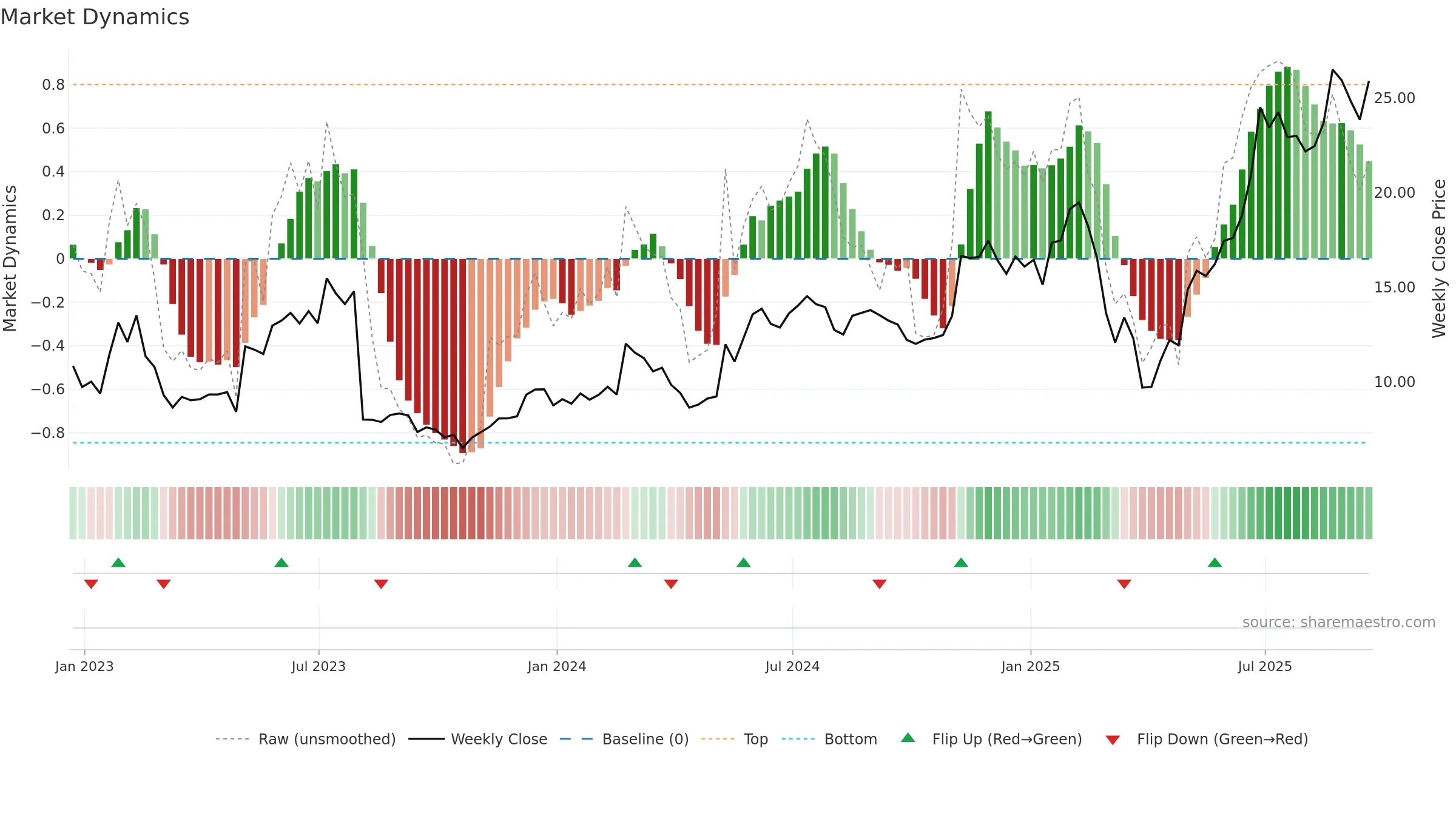Click the −0.8 tick label on left axis

[48, 433]
